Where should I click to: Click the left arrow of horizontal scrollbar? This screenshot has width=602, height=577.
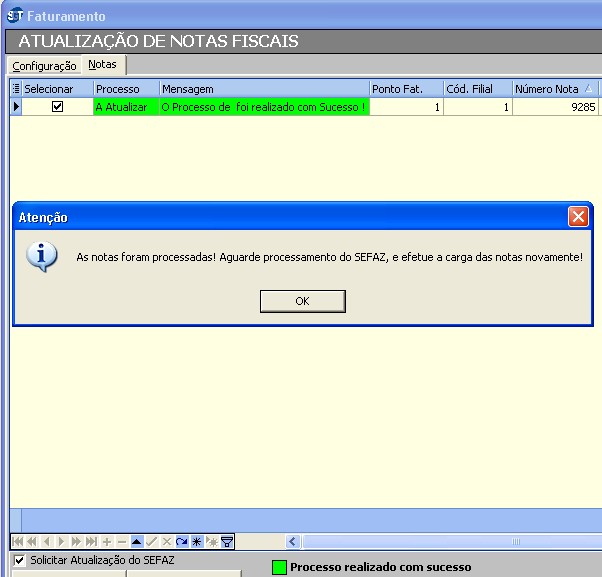[294, 541]
